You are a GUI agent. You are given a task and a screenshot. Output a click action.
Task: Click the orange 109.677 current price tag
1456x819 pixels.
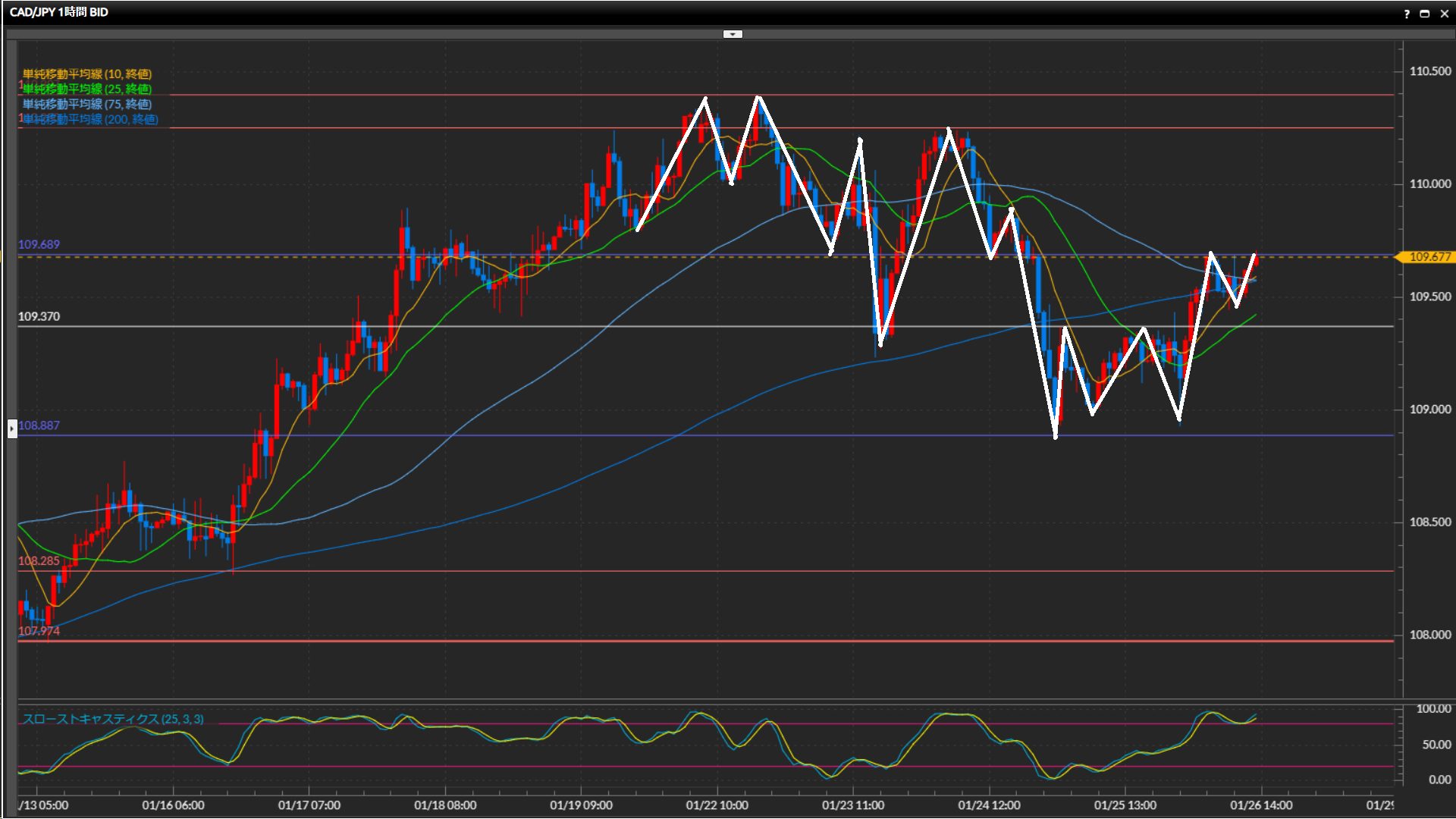coord(1429,257)
